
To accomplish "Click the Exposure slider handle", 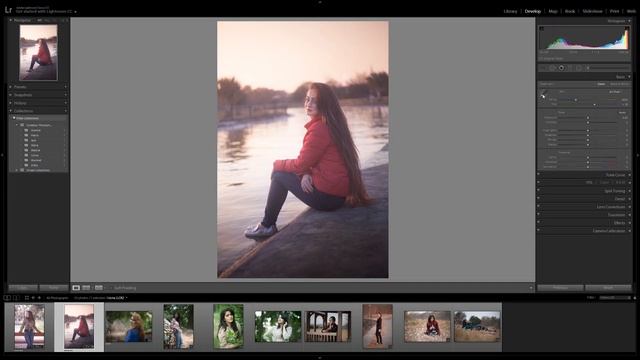I will 588,118.
